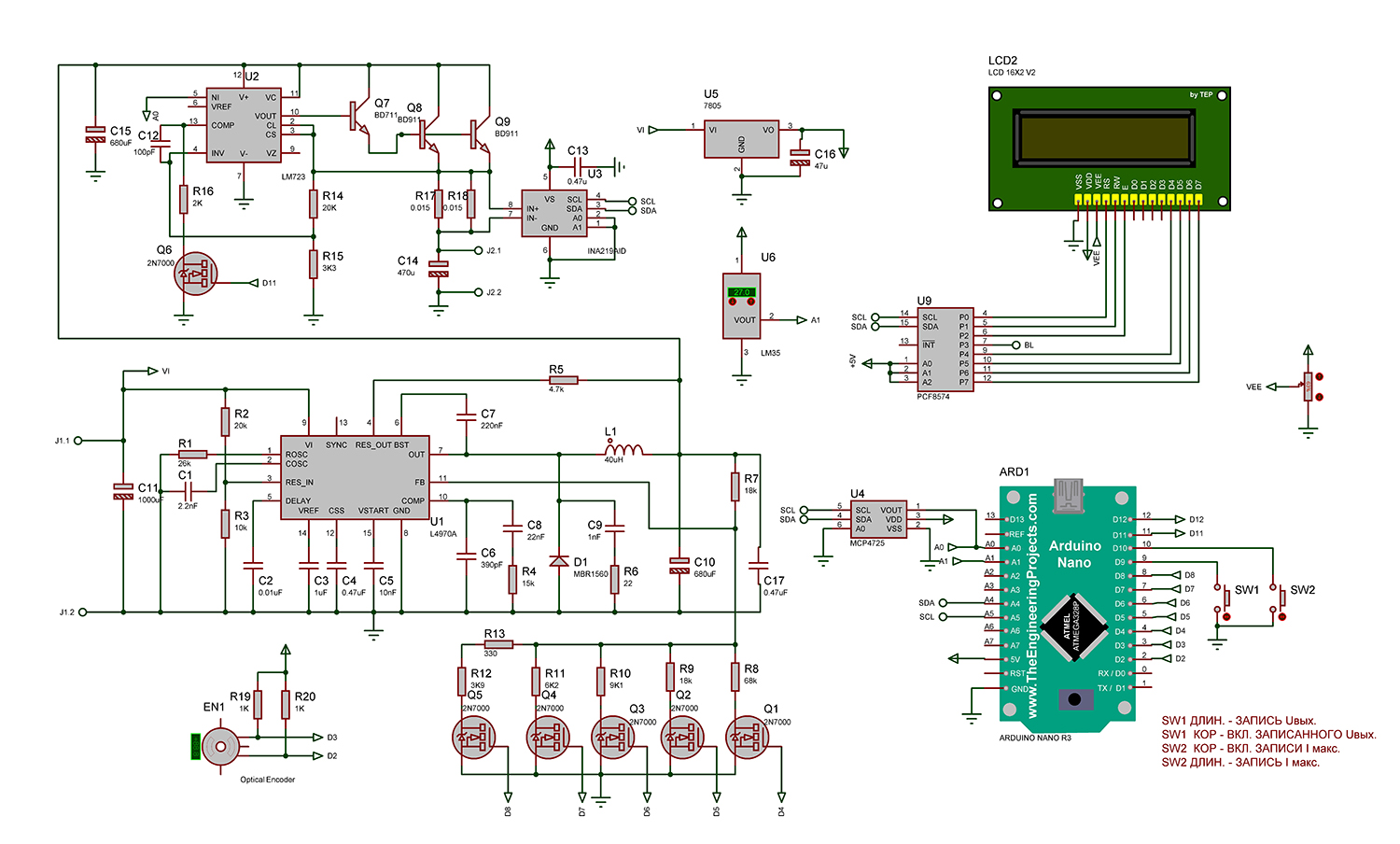Click the VEE potentiometer symbol
1400x844 pixels.
1309,386
